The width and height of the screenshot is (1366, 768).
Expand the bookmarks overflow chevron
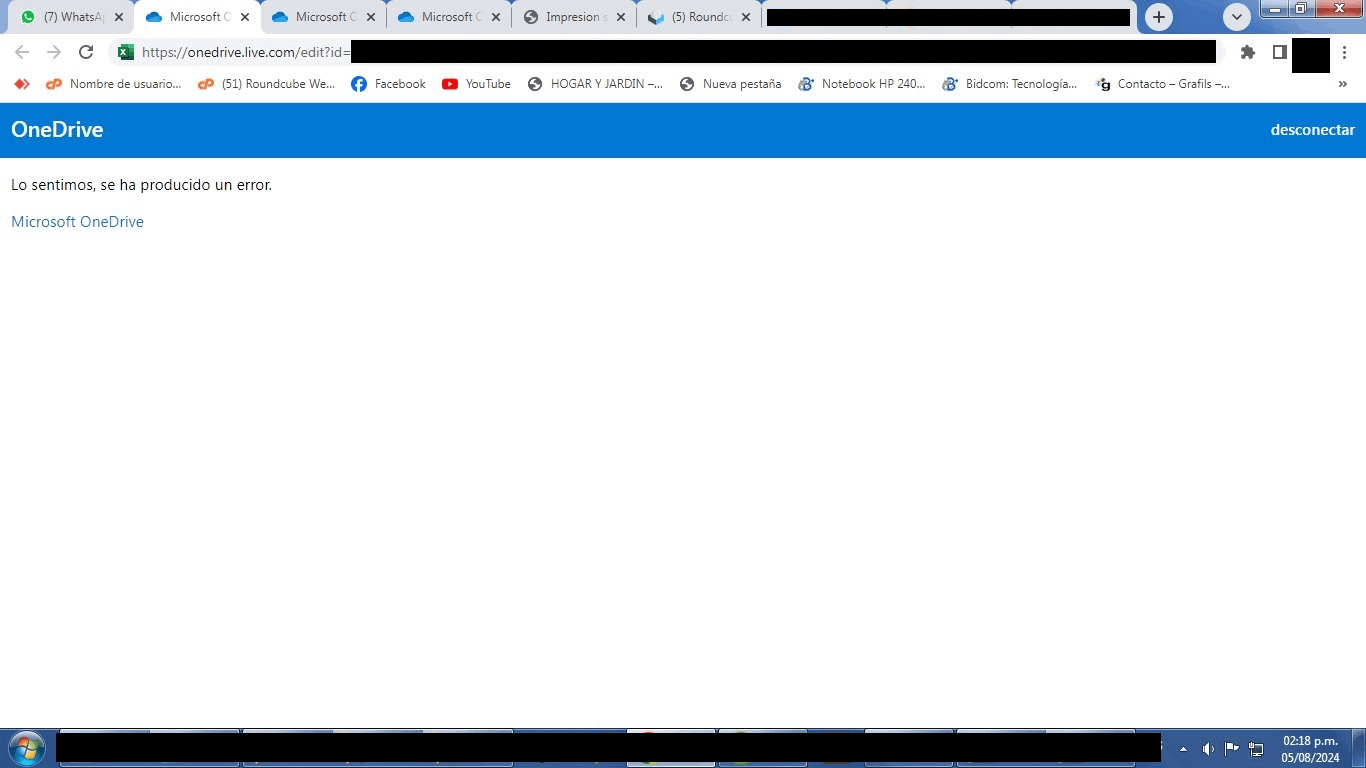click(x=1343, y=84)
